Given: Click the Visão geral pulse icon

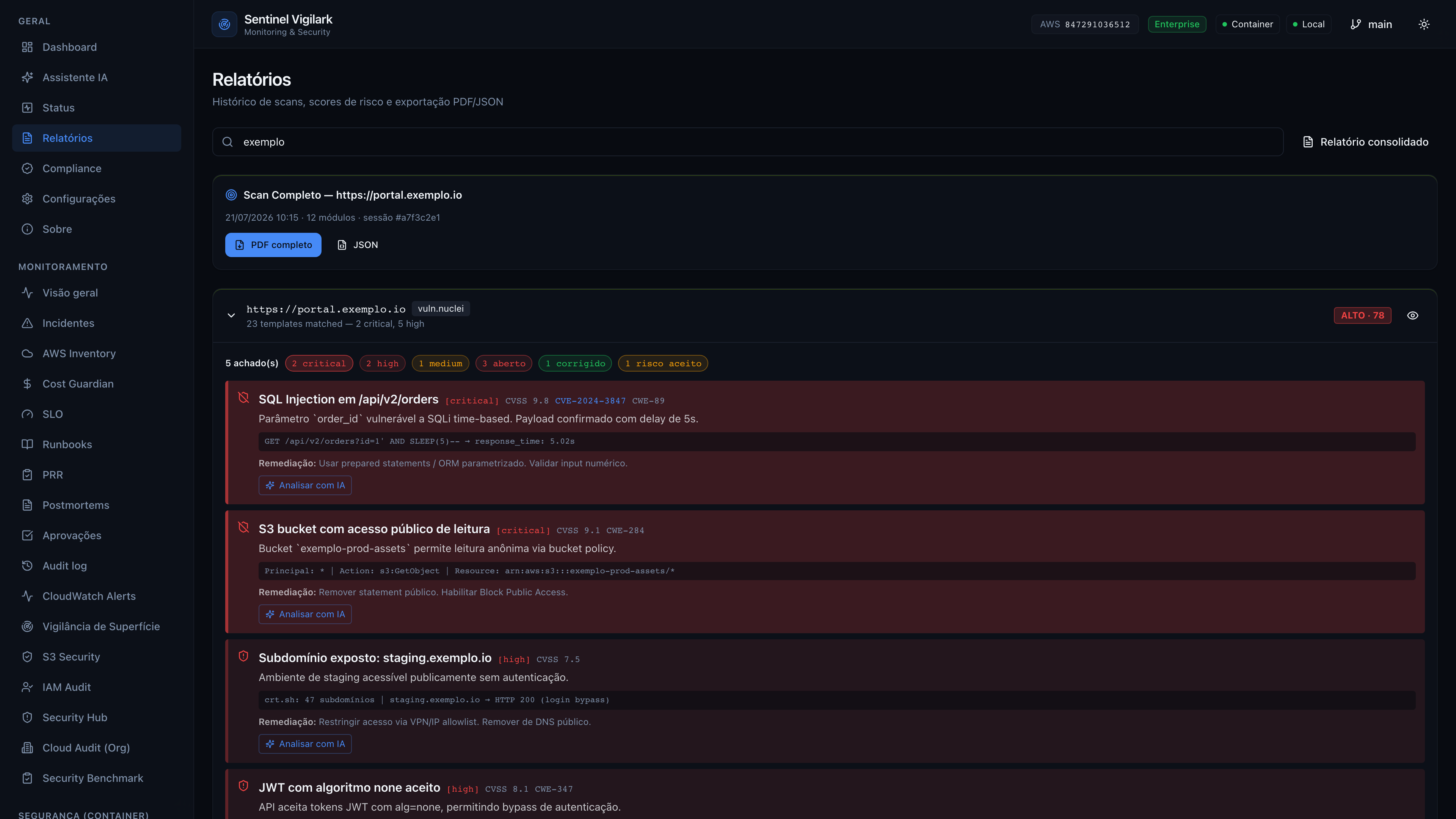Looking at the screenshot, I should pos(27,293).
